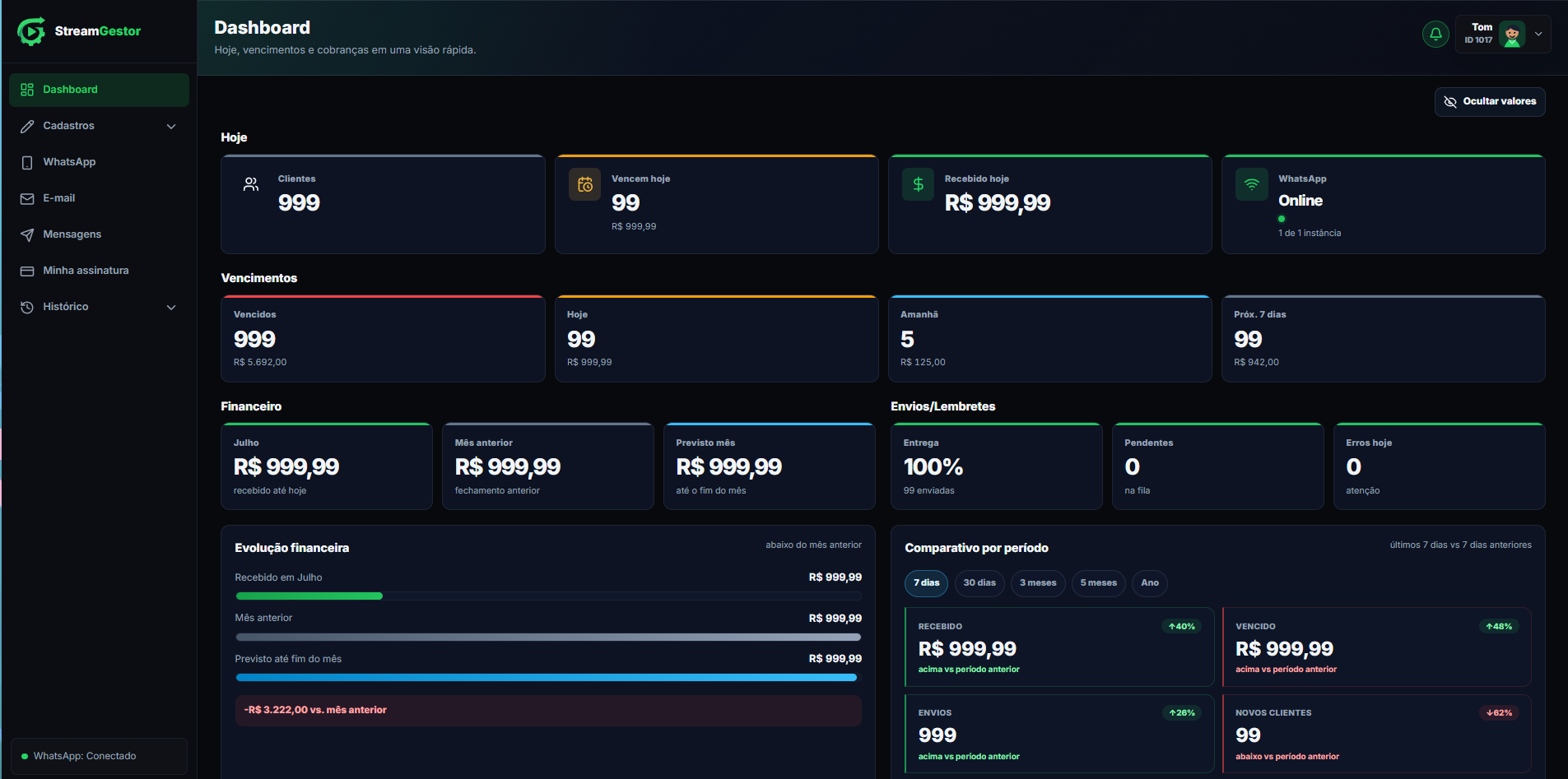
Task: Click the Minha assinatura card icon
Action: pos(27,271)
